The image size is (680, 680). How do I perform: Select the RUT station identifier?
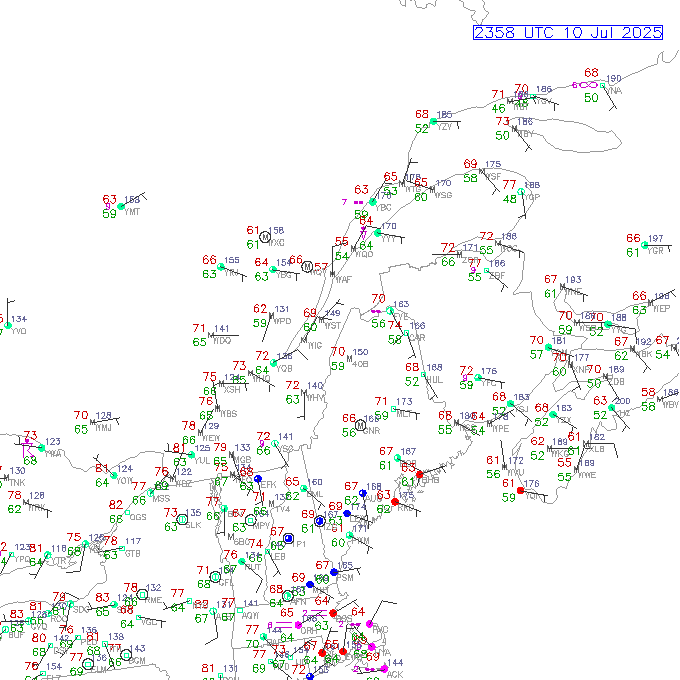[252, 567]
